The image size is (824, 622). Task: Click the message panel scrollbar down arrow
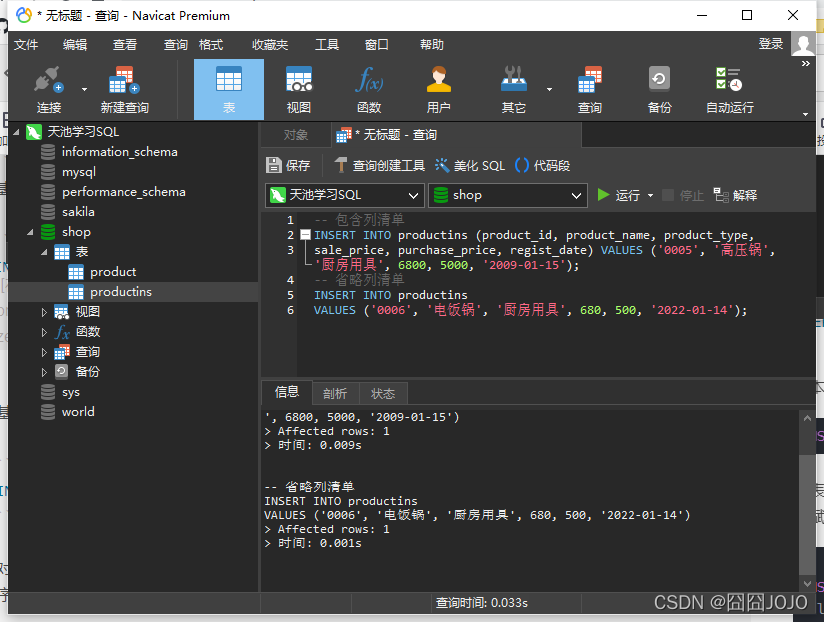point(807,584)
